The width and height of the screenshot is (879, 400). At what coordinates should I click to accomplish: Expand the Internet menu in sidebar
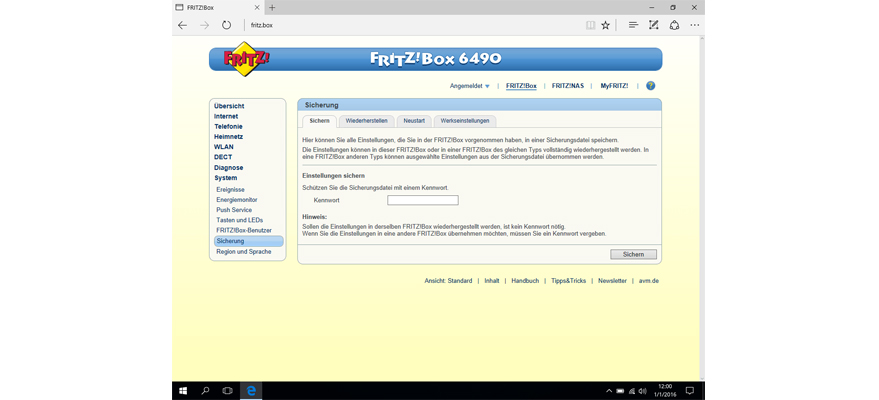point(226,116)
